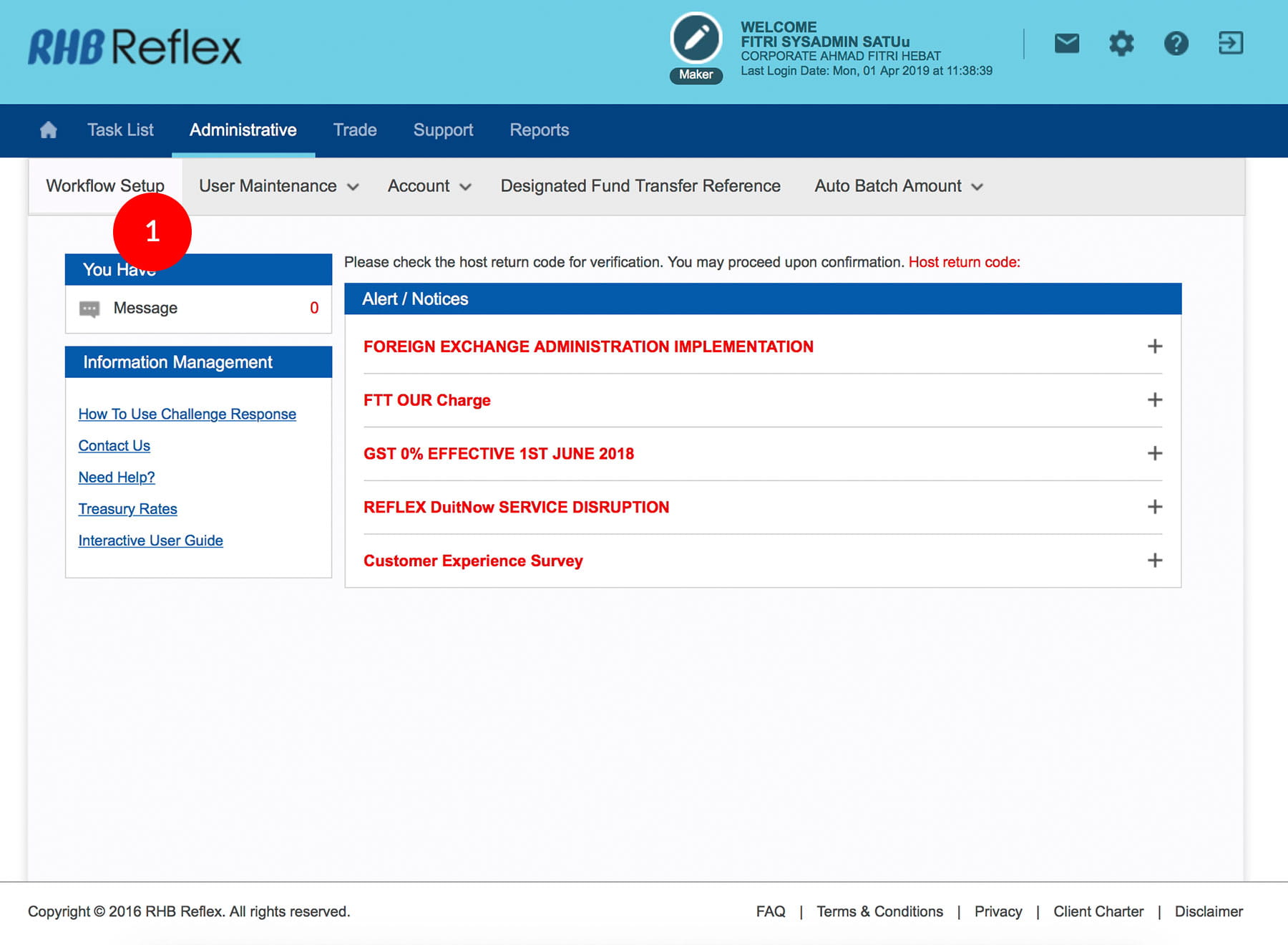Open the mail envelope icon in header
The width and height of the screenshot is (1288, 945).
pyautogui.click(x=1066, y=44)
